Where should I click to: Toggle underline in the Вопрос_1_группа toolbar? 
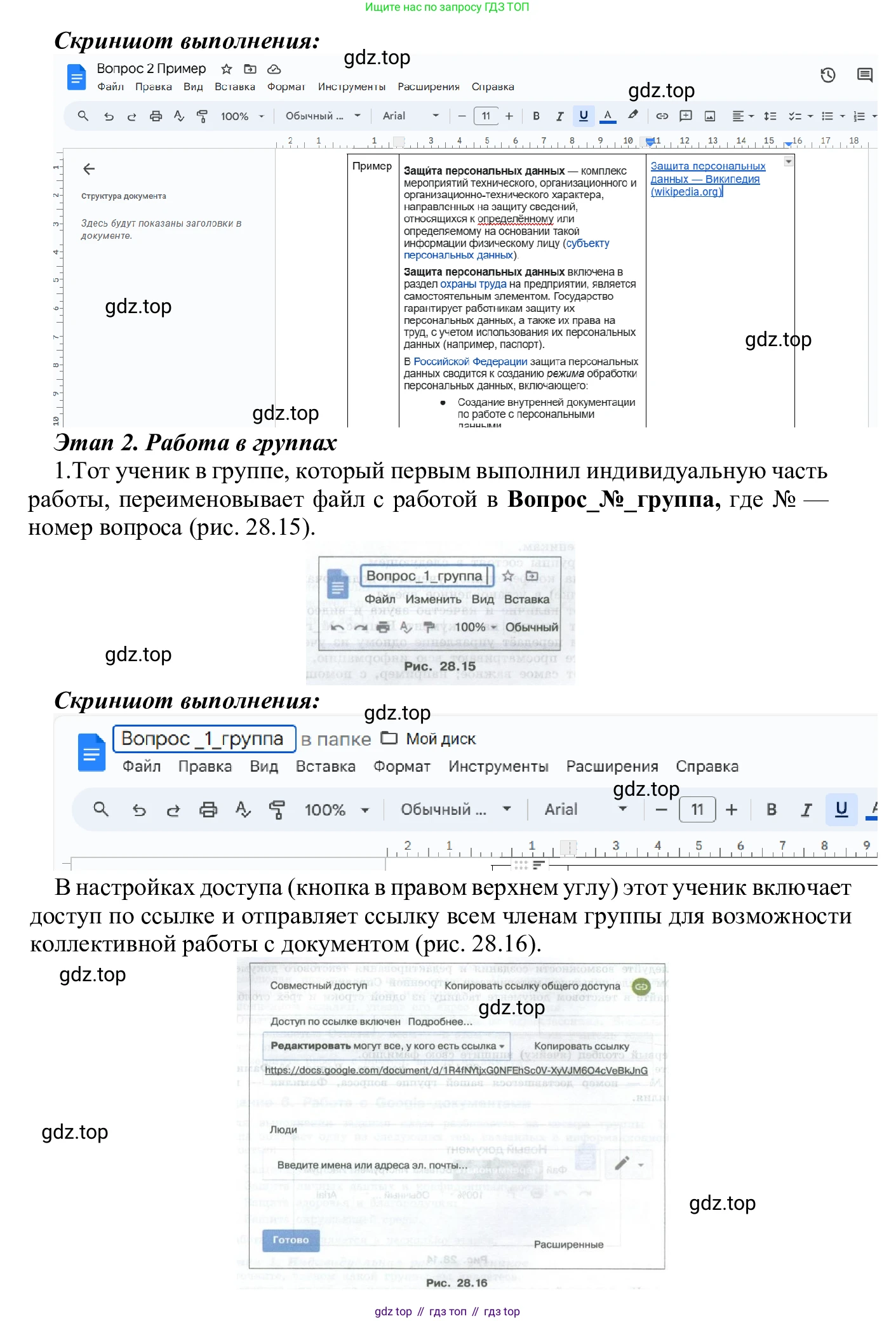841,809
